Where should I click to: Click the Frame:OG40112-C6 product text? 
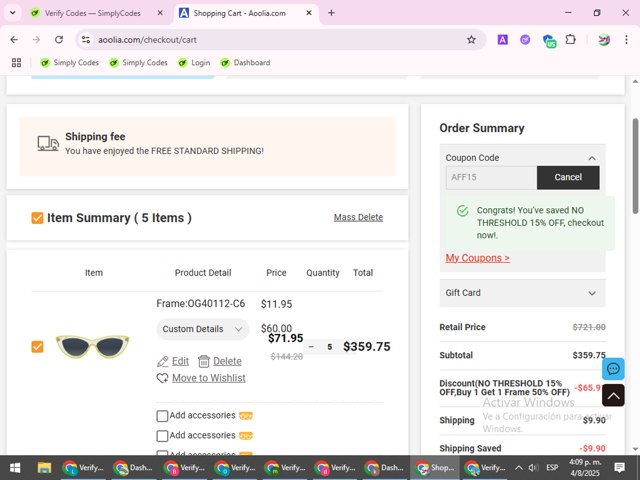click(x=200, y=304)
